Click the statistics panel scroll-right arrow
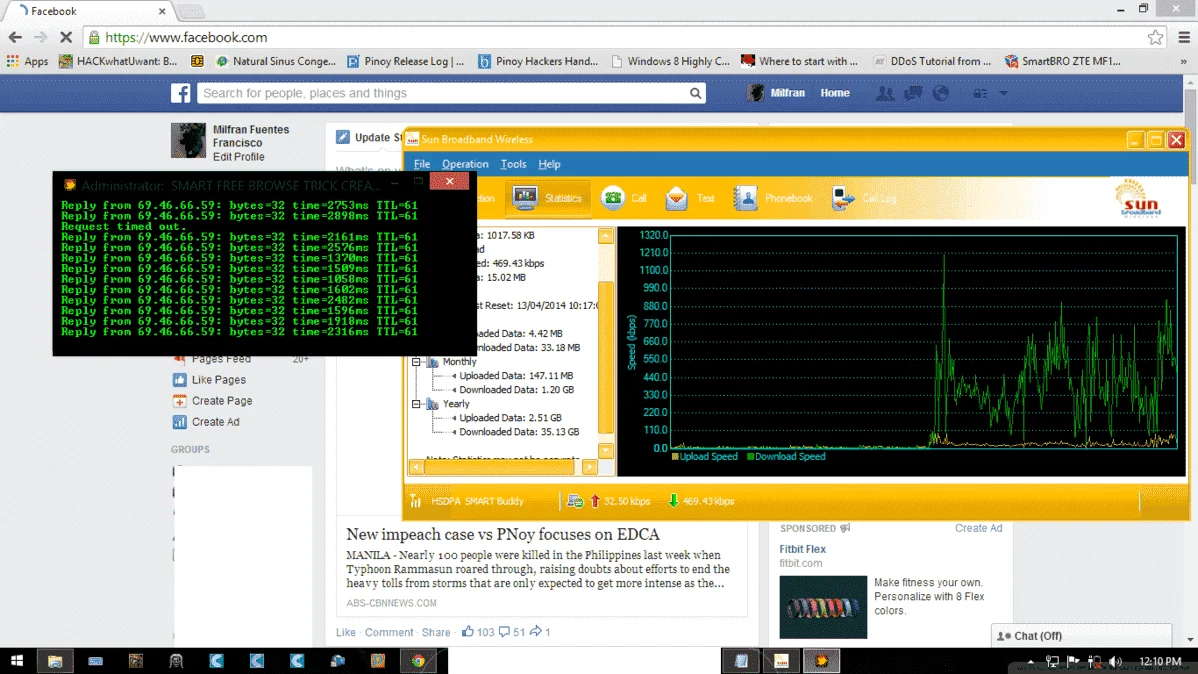 tap(590, 467)
